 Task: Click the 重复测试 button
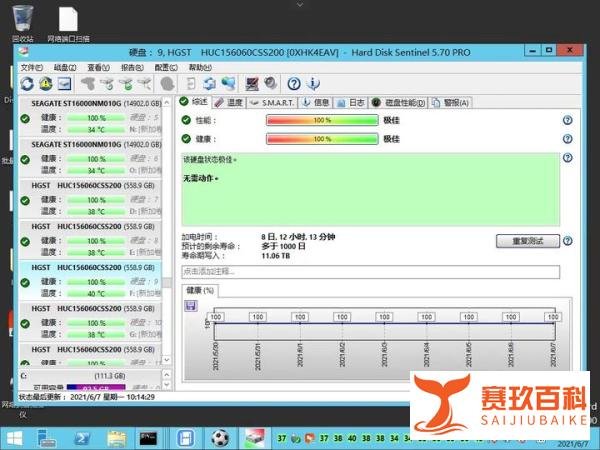pyautogui.click(x=528, y=241)
